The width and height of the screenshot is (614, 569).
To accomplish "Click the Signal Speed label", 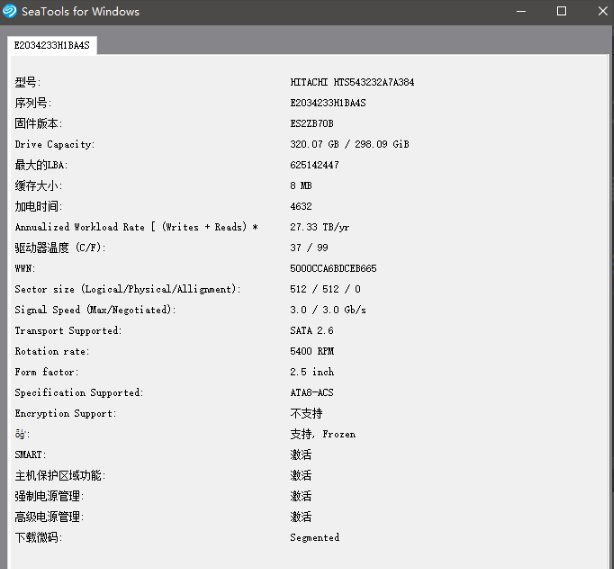I will coord(95,310).
